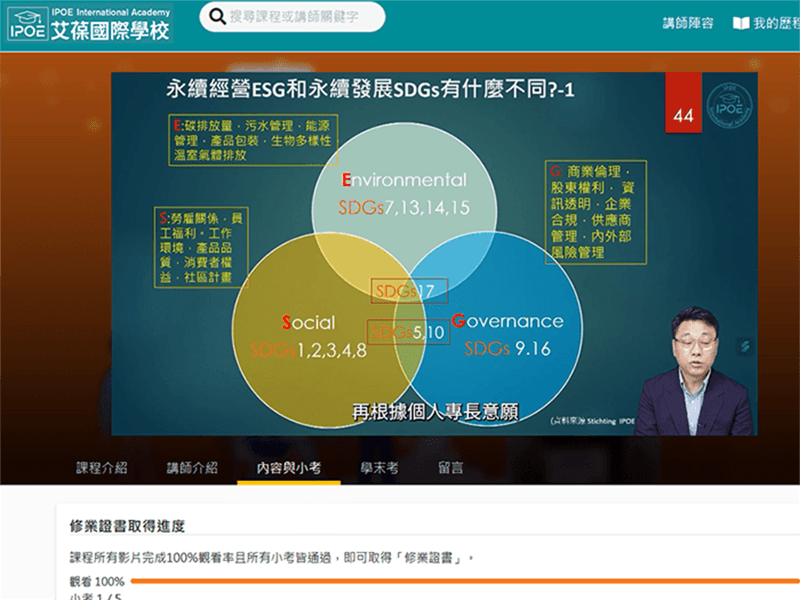Click the open book icon beside 我的歷程
The image size is (800, 600).
pos(740,23)
